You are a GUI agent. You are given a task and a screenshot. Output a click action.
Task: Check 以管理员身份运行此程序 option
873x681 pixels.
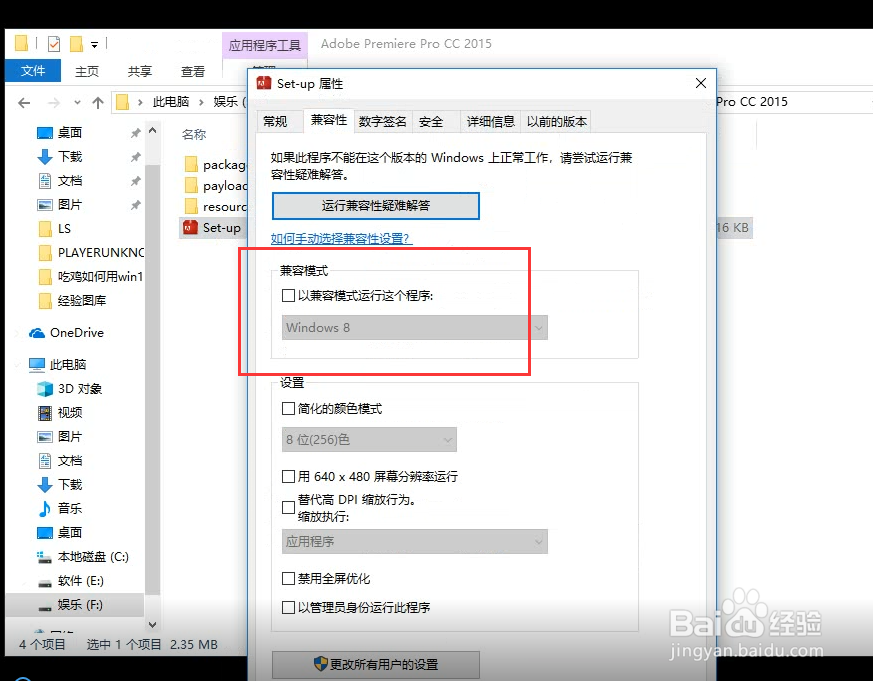coord(288,607)
